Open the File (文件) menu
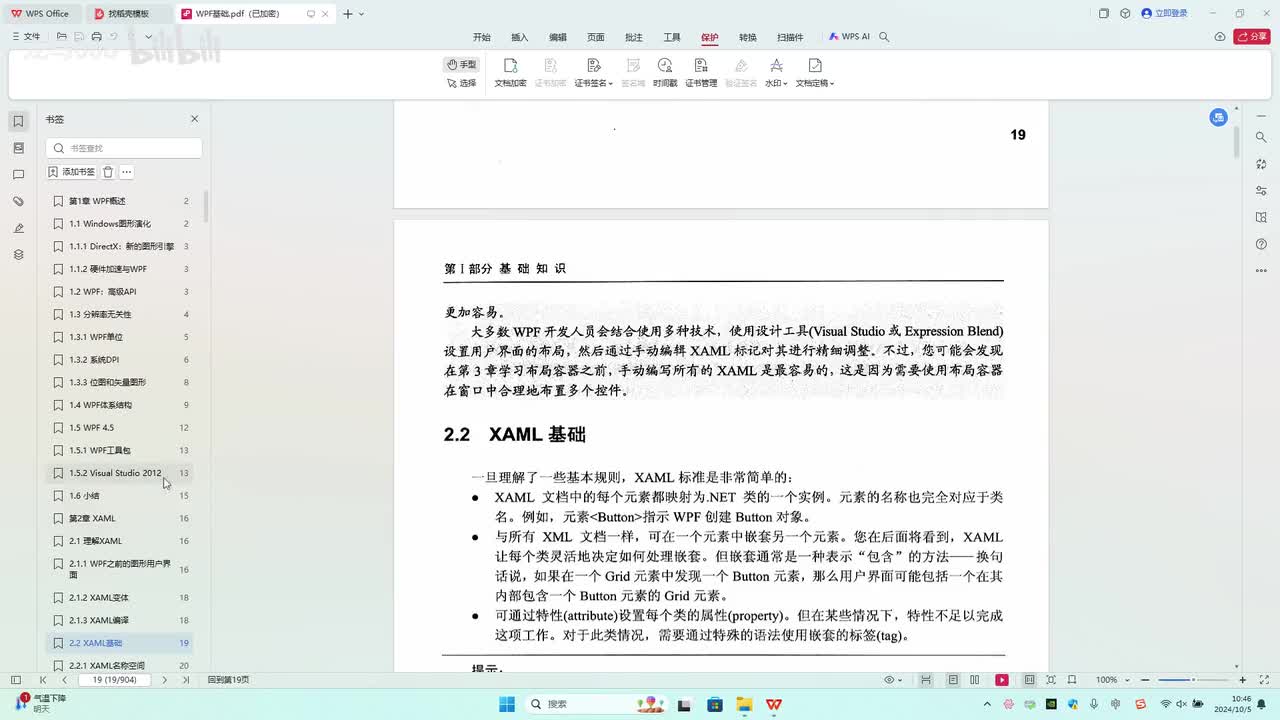The height and width of the screenshot is (720, 1280). coord(26,37)
